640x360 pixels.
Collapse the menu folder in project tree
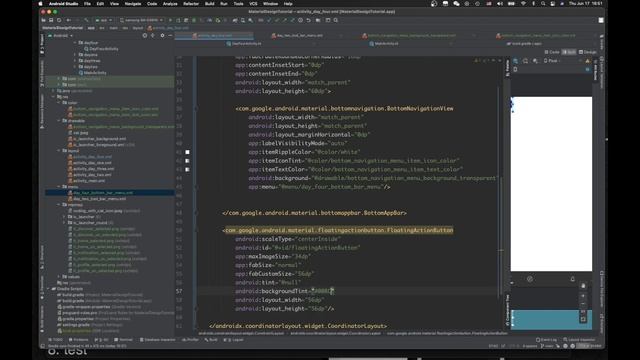[x=59, y=187]
